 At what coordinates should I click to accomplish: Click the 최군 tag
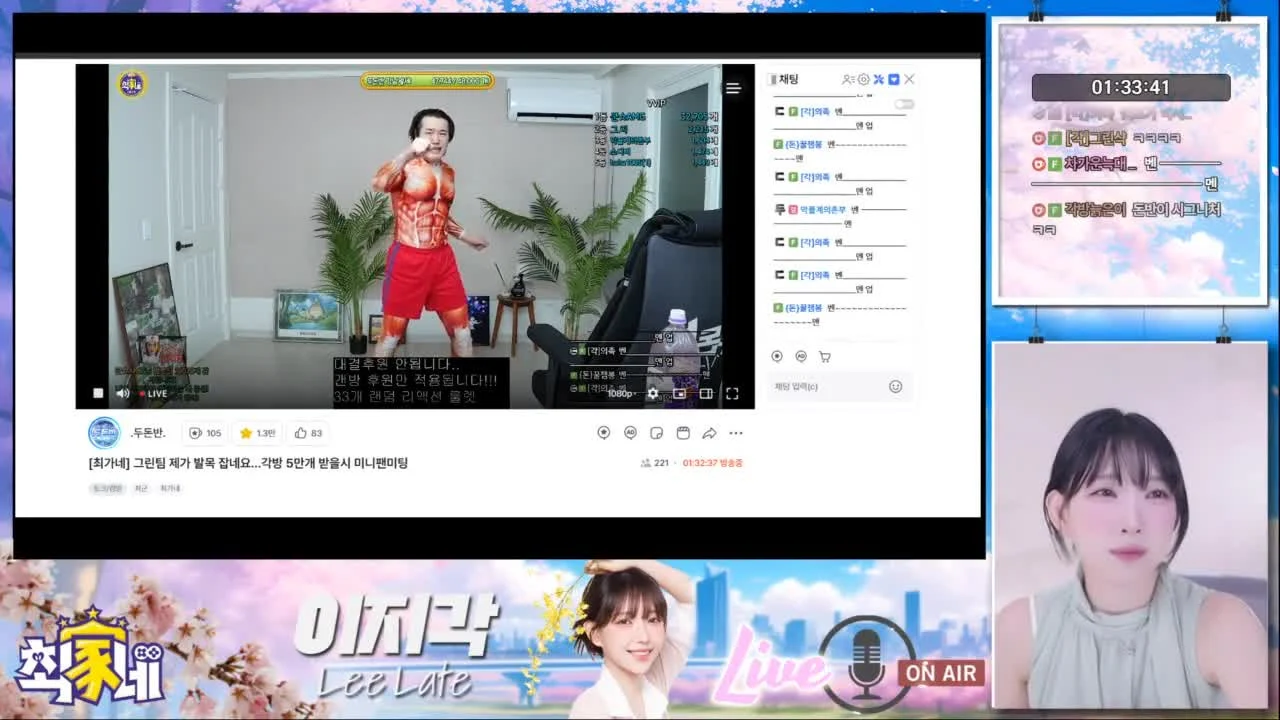[141, 488]
